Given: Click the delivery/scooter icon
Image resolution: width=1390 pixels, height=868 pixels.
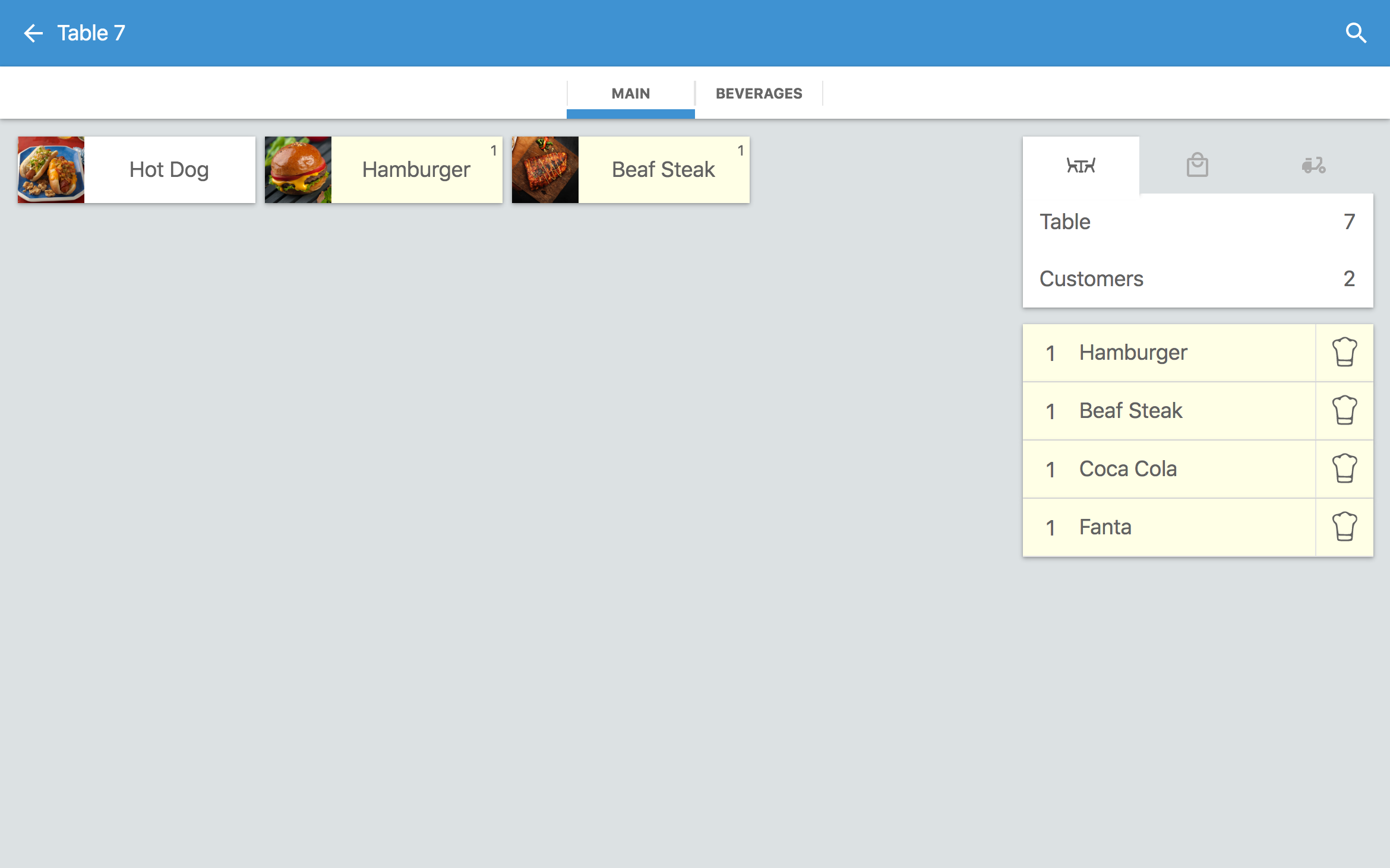Looking at the screenshot, I should pyautogui.click(x=1314, y=165).
